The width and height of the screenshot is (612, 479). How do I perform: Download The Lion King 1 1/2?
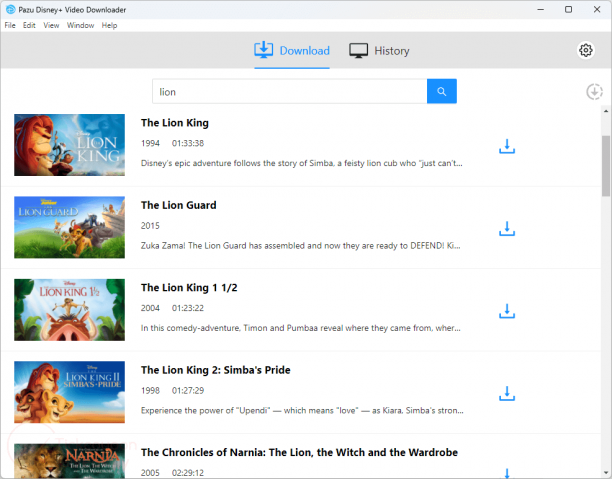point(507,311)
